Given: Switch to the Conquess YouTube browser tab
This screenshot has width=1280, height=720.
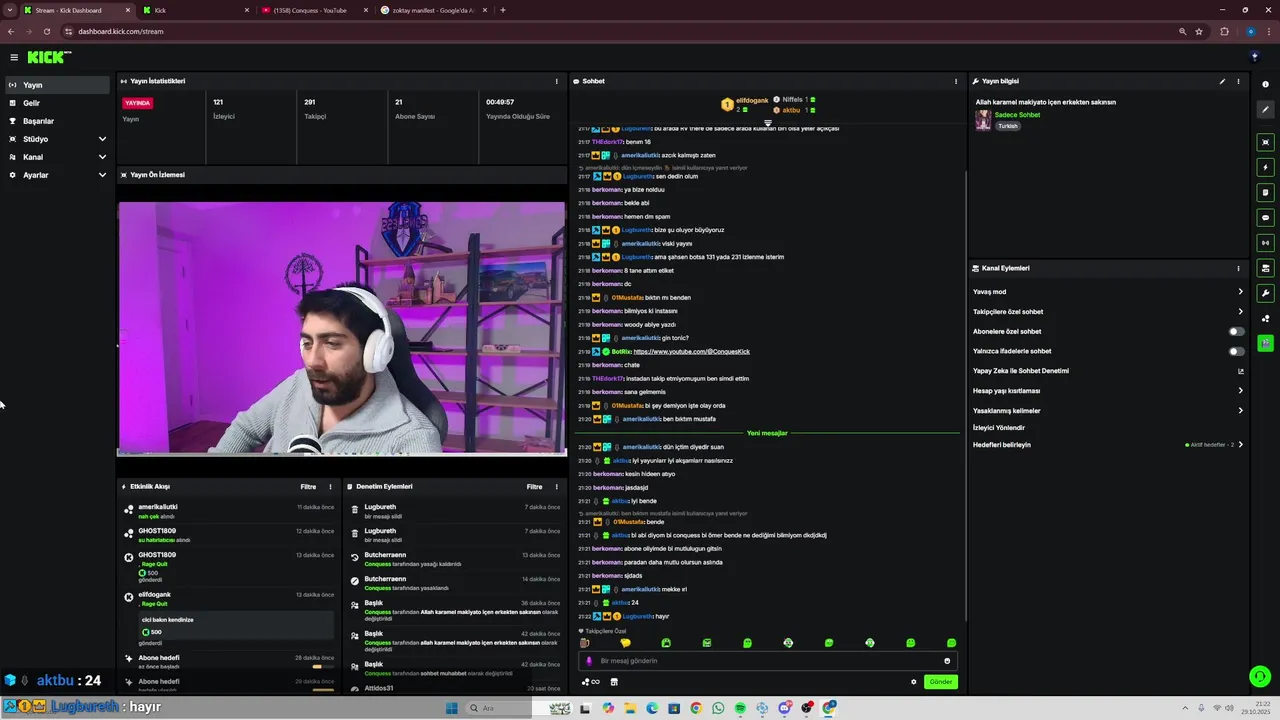Looking at the screenshot, I should click(313, 10).
